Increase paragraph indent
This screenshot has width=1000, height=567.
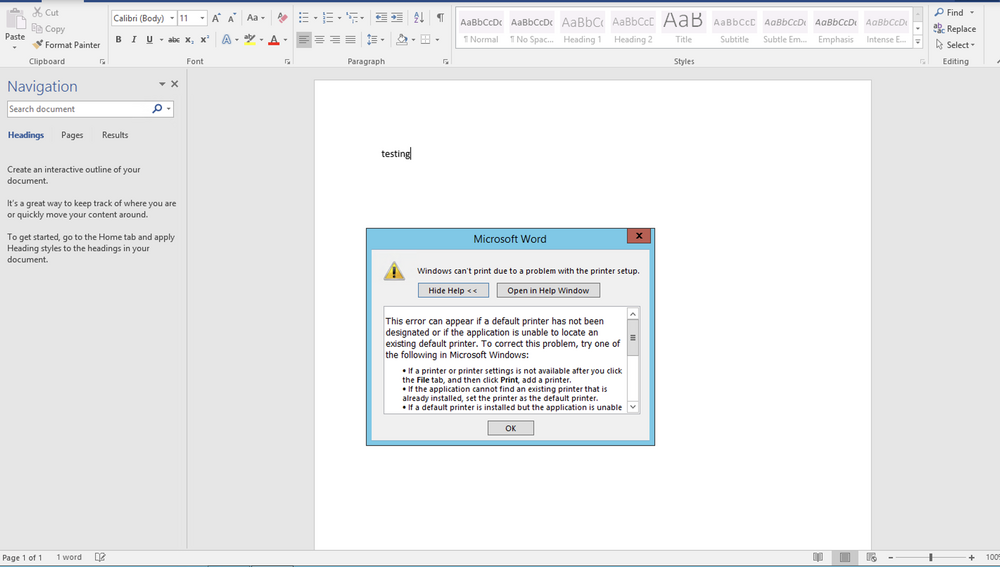(397, 18)
